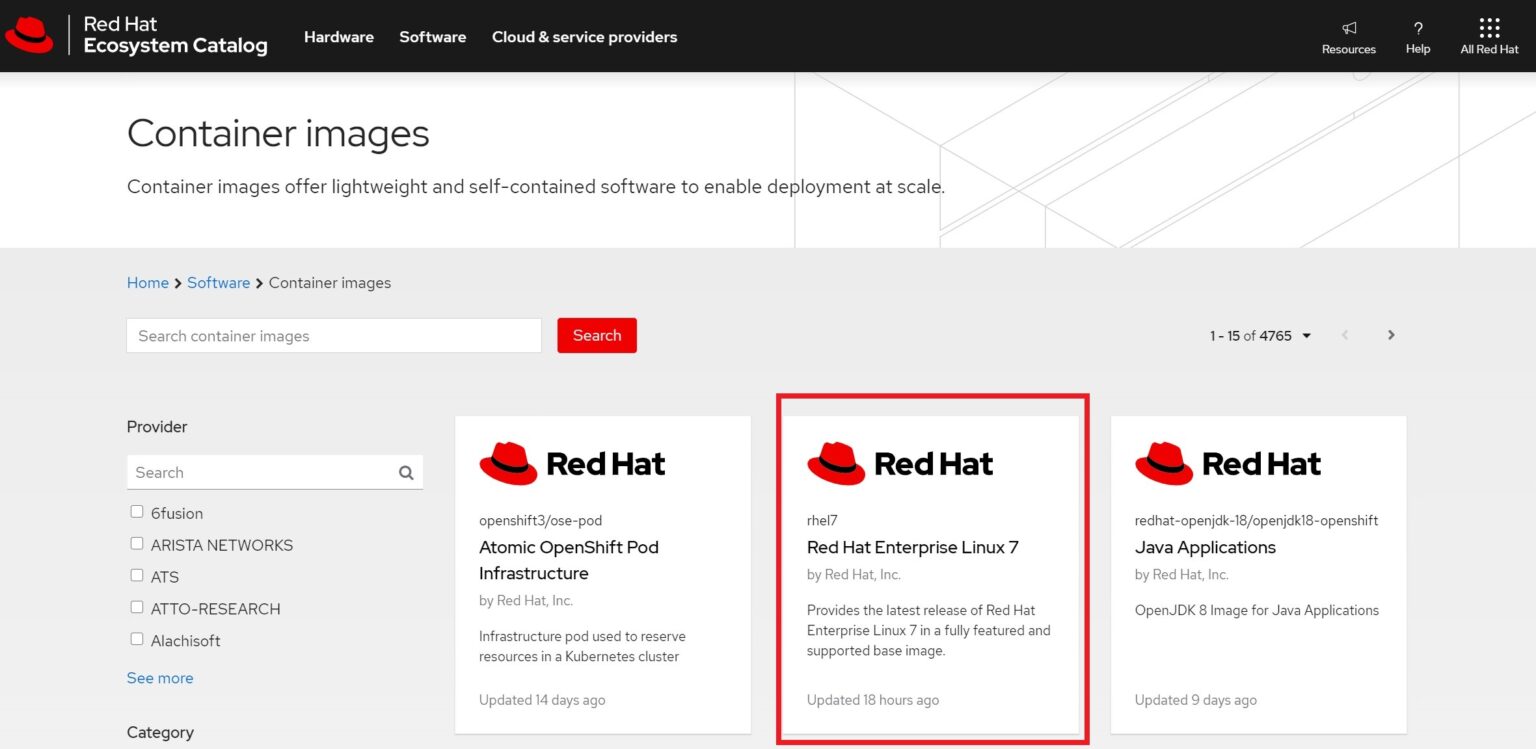Go to the next results page chevron
Screen dimensions: 1536x749
coord(1391,335)
